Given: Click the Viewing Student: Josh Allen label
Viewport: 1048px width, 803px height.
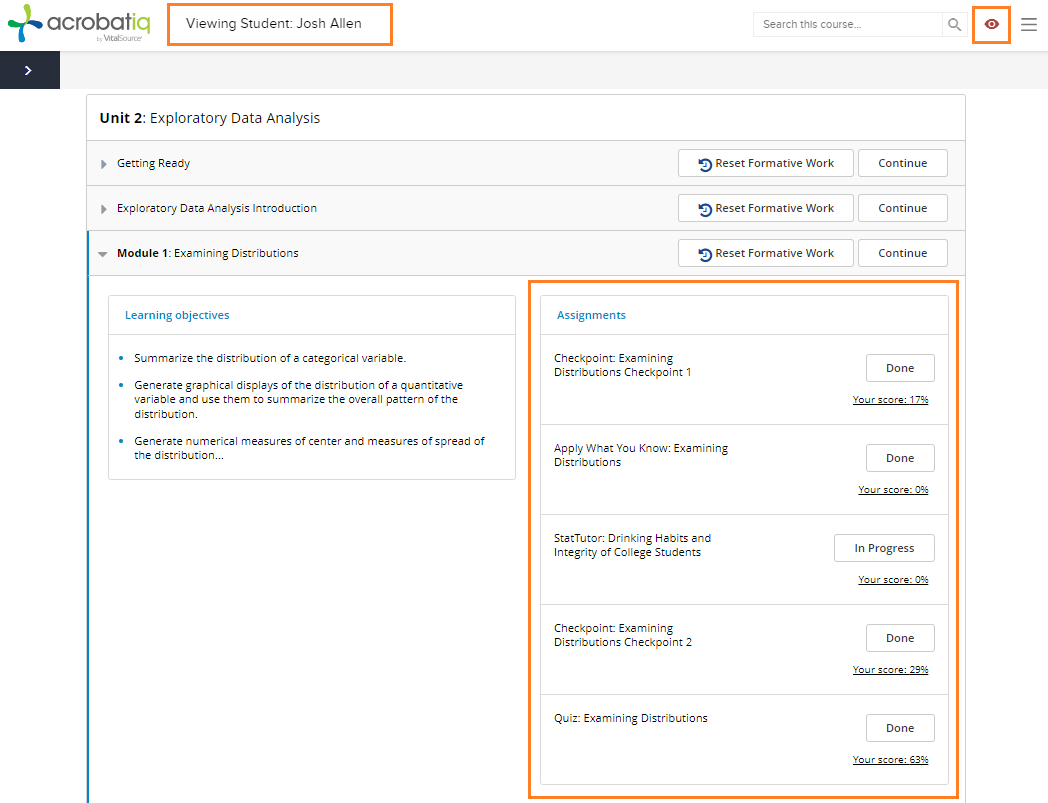Looking at the screenshot, I should [273, 23].
